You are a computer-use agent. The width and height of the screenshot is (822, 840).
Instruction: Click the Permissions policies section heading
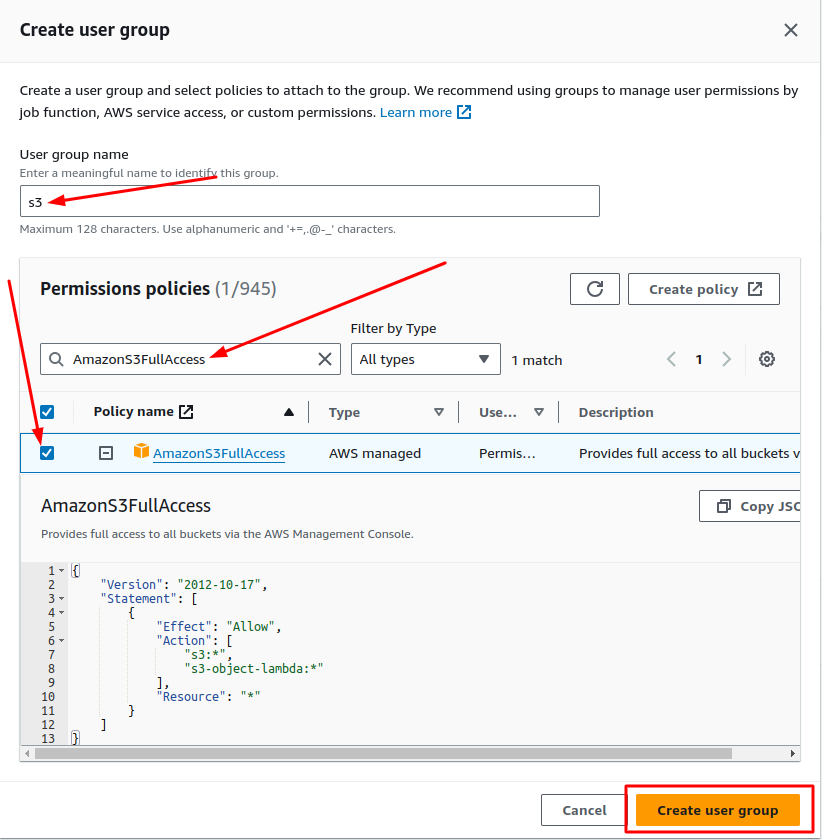[125, 289]
